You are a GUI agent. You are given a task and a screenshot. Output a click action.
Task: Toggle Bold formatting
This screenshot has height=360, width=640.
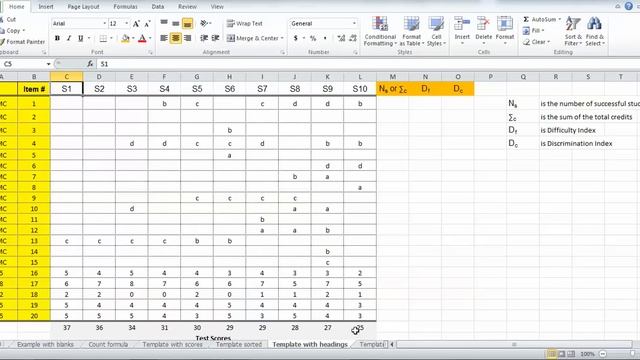57,38
